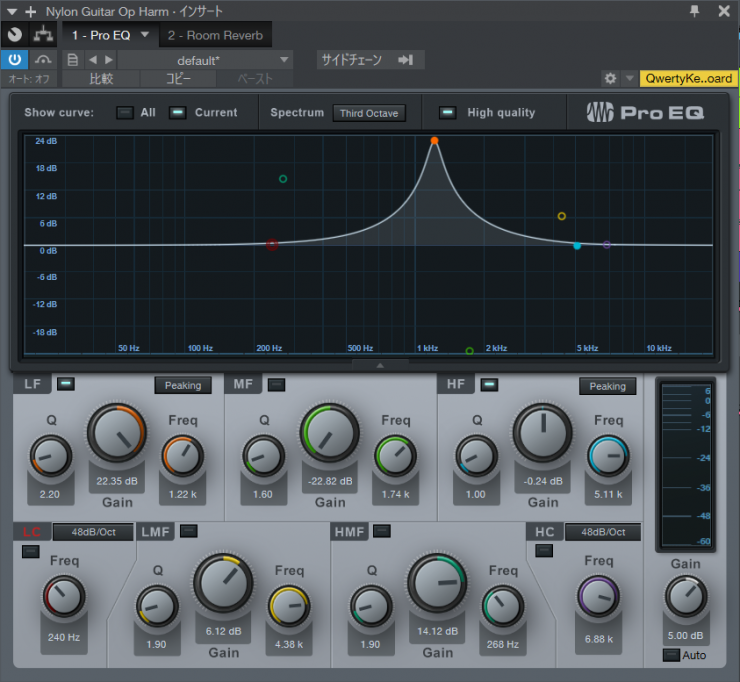
Task: Click the plus icon to add an insert
Action: 30,11
